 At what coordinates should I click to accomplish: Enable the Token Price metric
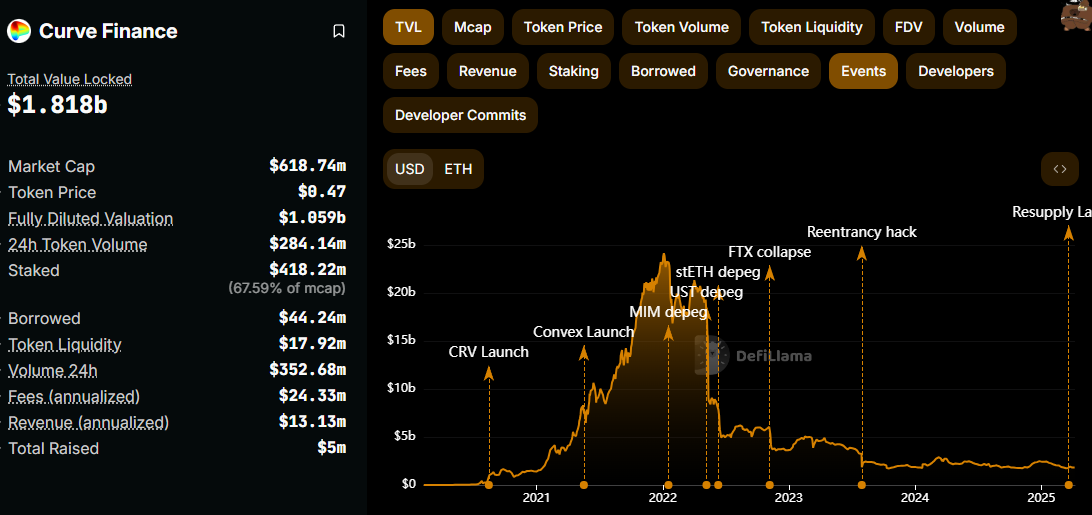coord(563,27)
